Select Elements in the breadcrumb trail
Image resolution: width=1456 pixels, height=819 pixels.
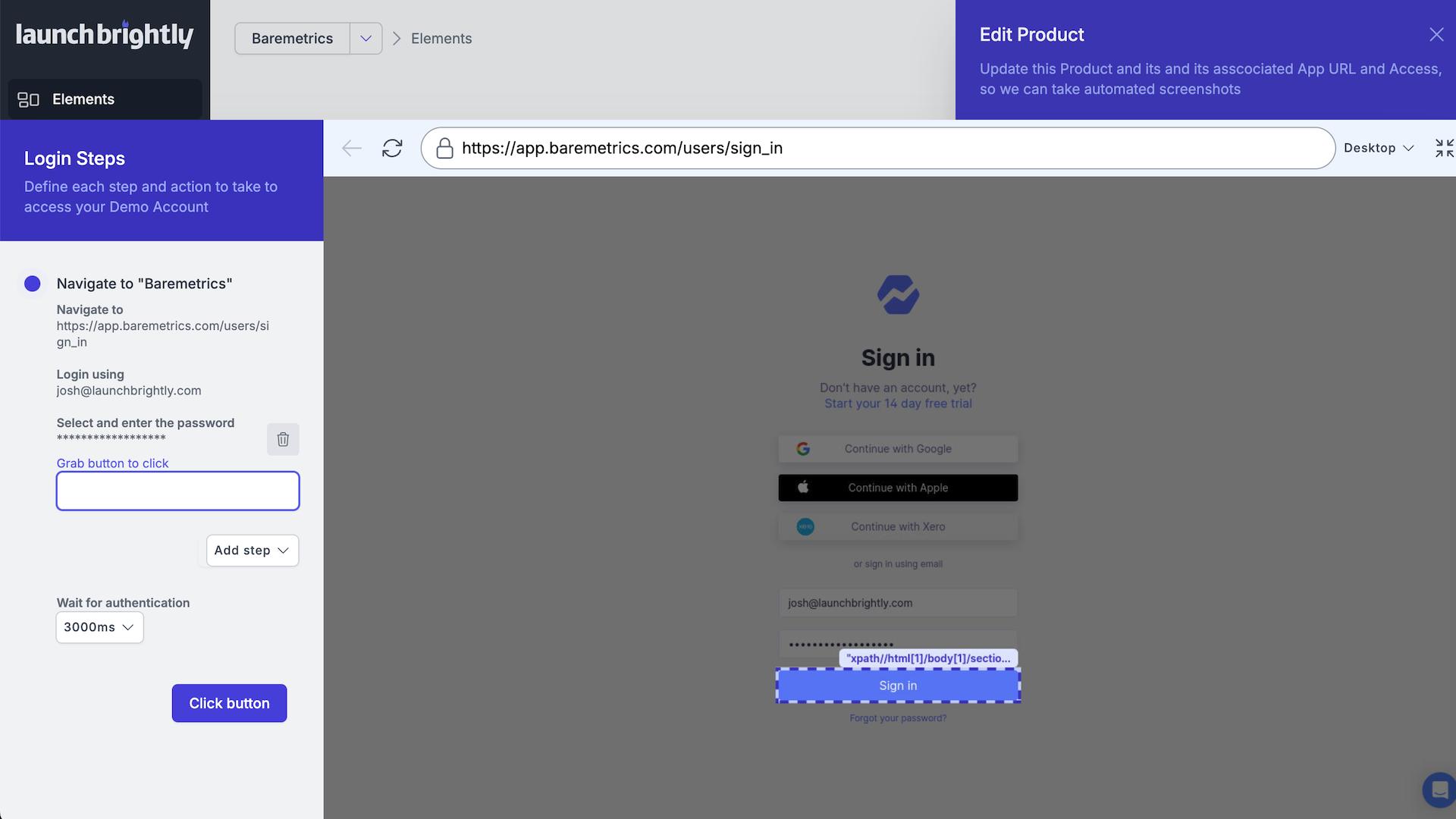click(441, 38)
